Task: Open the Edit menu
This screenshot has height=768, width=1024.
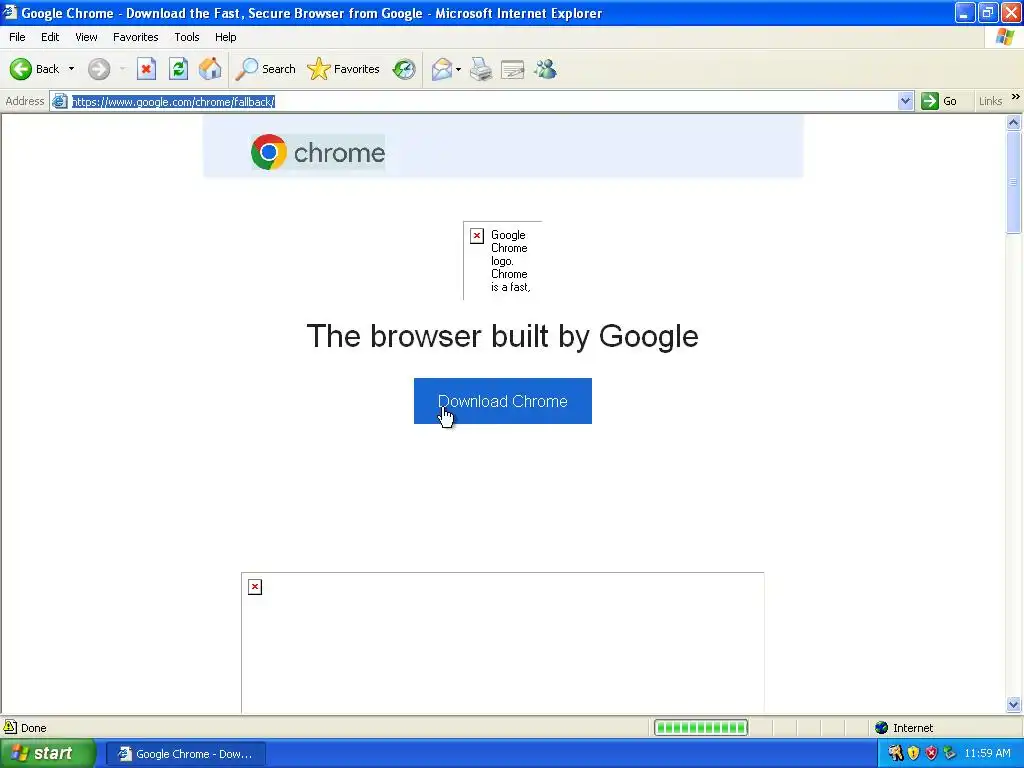Action: pyautogui.click(x=50, y=37)
